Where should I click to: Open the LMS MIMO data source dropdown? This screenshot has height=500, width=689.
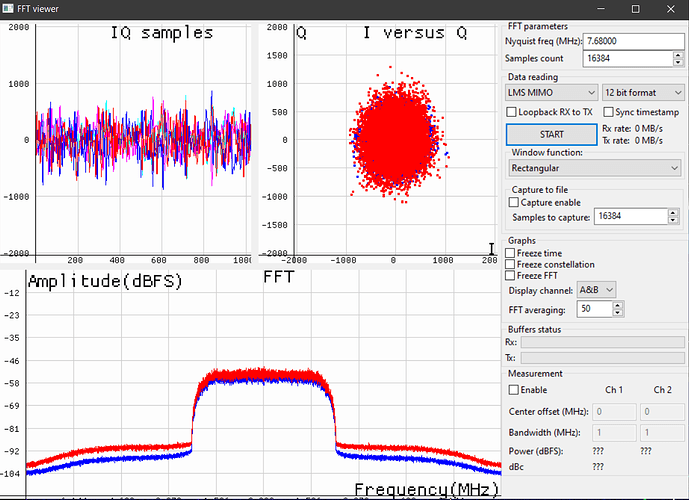pos(551,92)
